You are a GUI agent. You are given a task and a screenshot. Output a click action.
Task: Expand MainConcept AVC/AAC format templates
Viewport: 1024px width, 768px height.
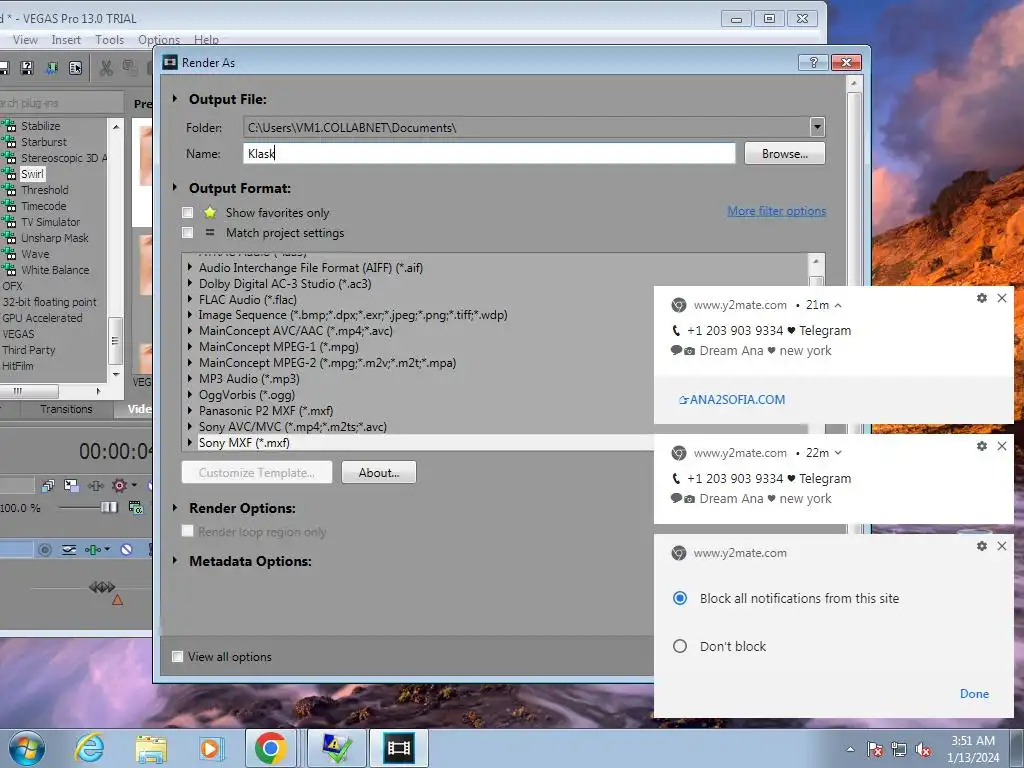[x=190, y=330]
